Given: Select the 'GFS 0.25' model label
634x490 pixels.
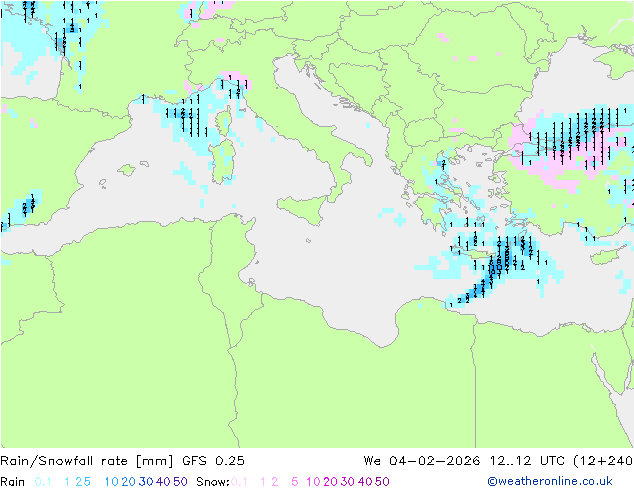Looking at the screenshot, I should pyautogui.click(x=213, y=461).
